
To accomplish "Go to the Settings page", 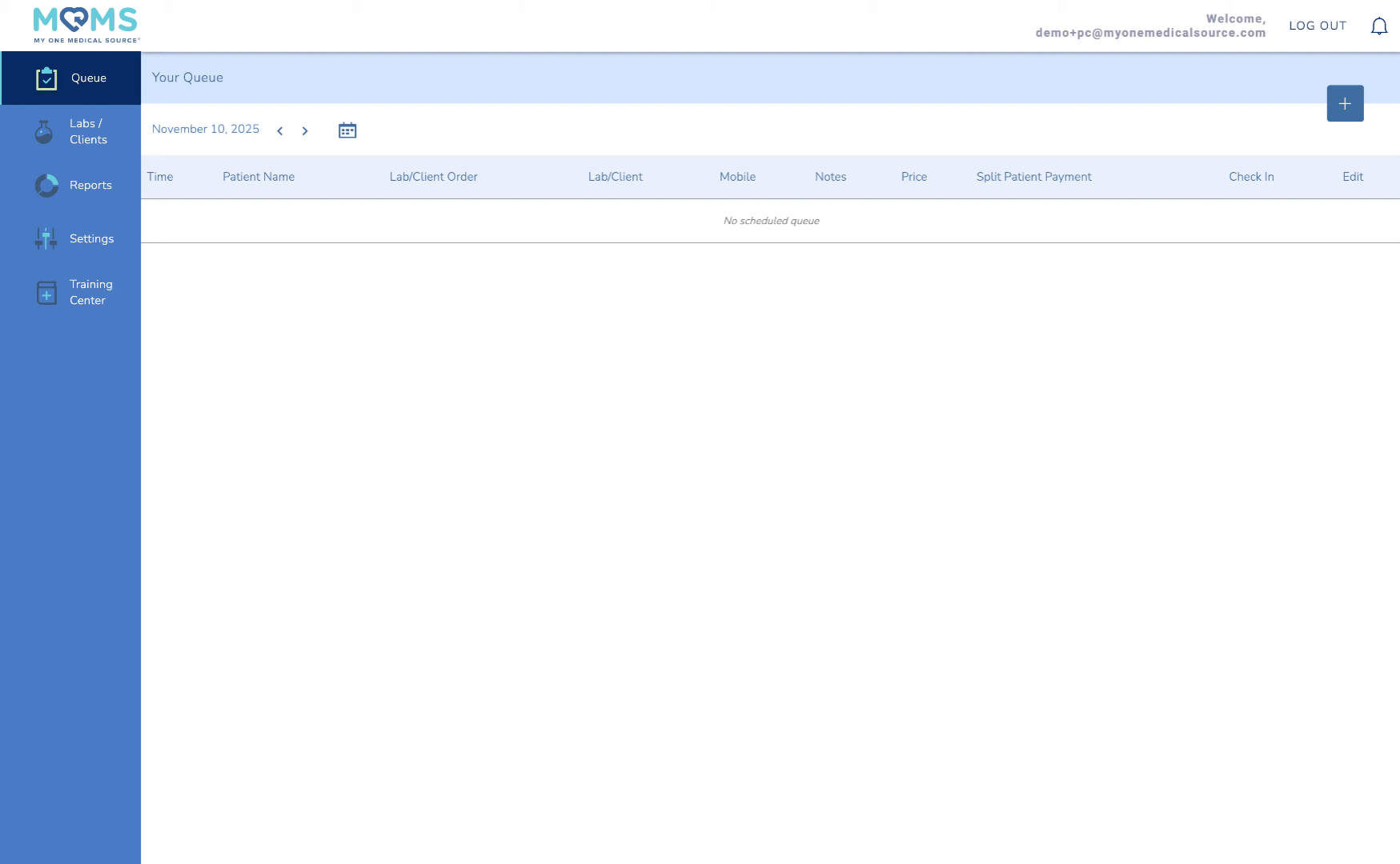I will pos(91,239).
